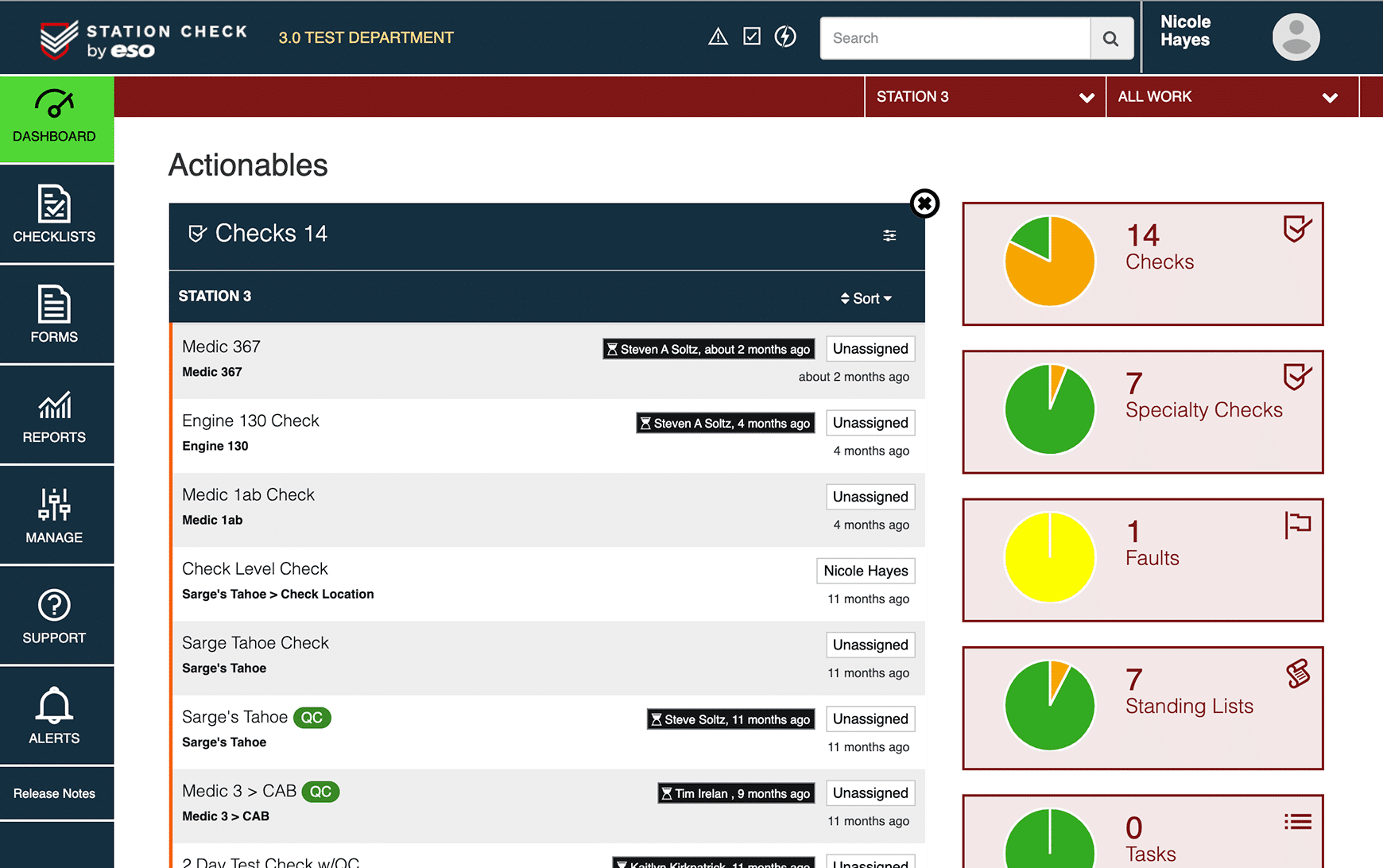
Task: Click Unassigned button for Medic 3 > CAB
Action: 870,792
